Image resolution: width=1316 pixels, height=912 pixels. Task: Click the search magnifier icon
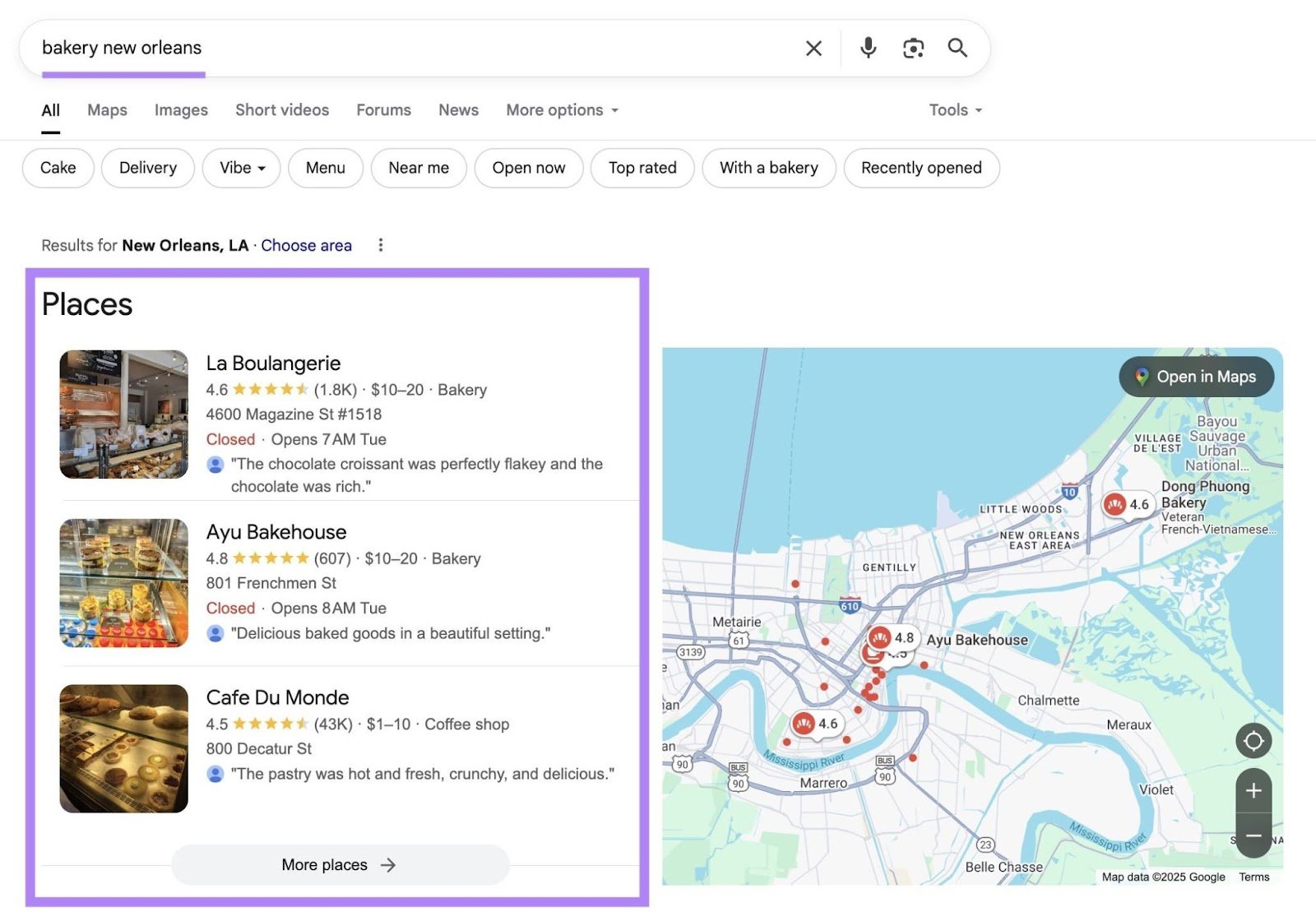(x=957, y=48)
